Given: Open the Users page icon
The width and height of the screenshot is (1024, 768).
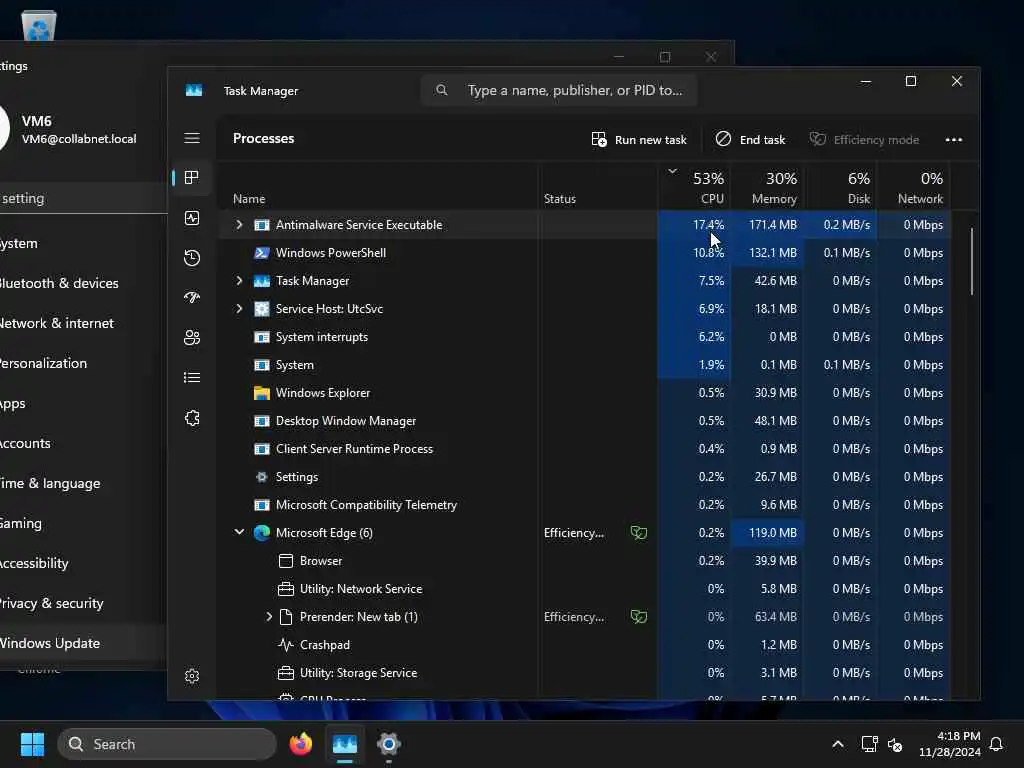Looking at the screenshot, I should coord(191,338).
